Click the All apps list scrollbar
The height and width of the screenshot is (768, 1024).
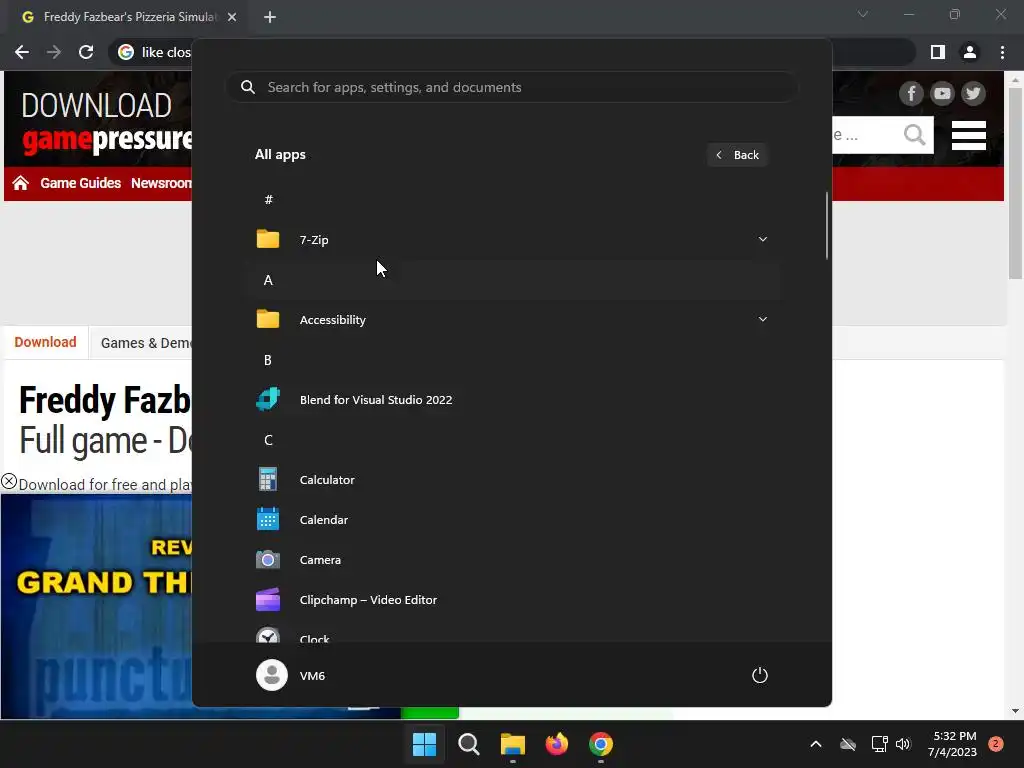click(x=827, y=225)
